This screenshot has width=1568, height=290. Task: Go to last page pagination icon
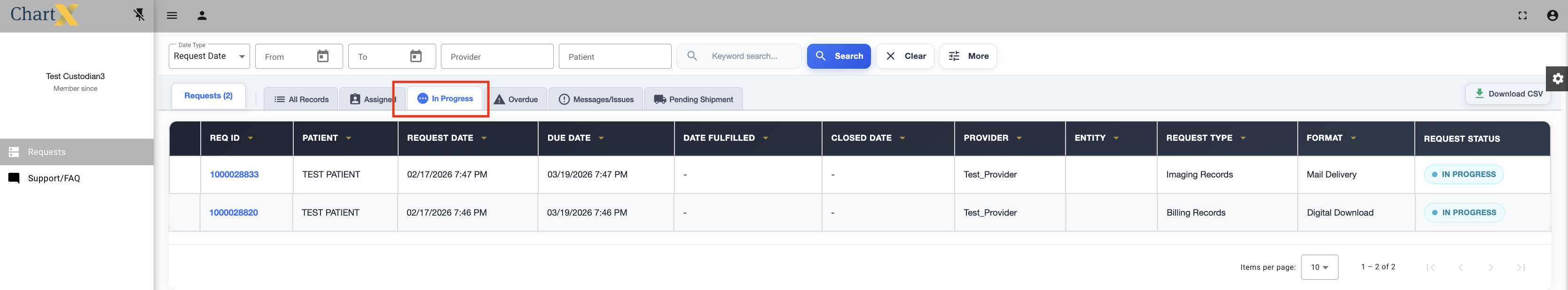[1521, 267]
